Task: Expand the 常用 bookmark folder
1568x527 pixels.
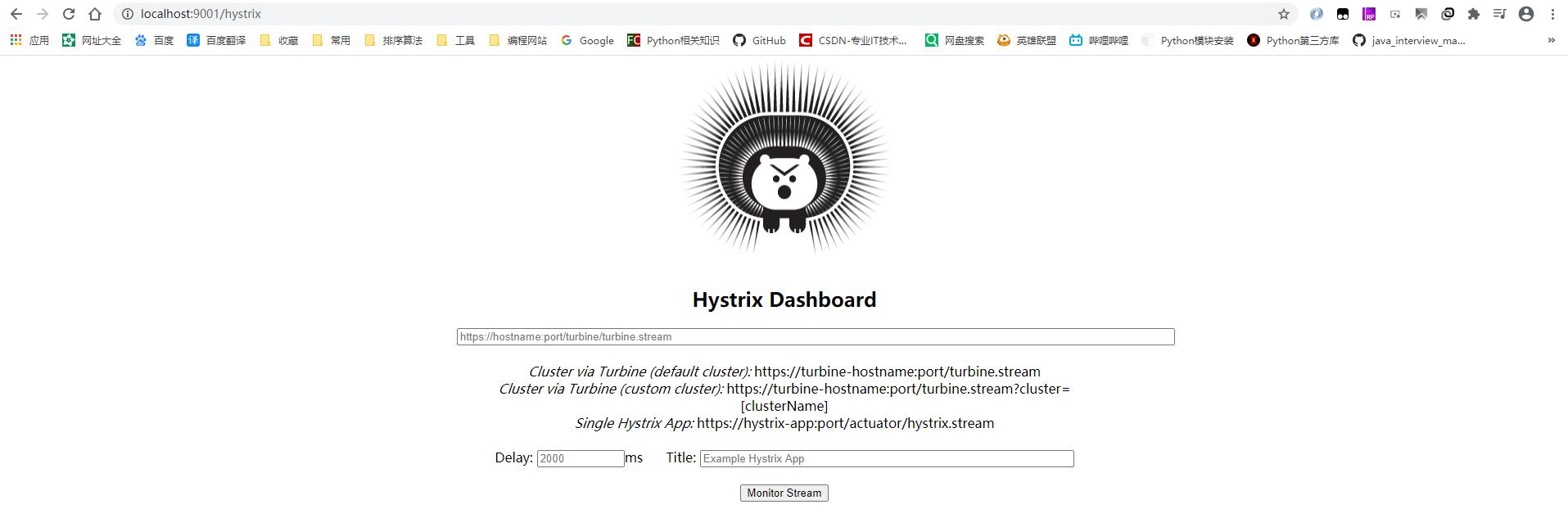Action: [x=331, y=40]
